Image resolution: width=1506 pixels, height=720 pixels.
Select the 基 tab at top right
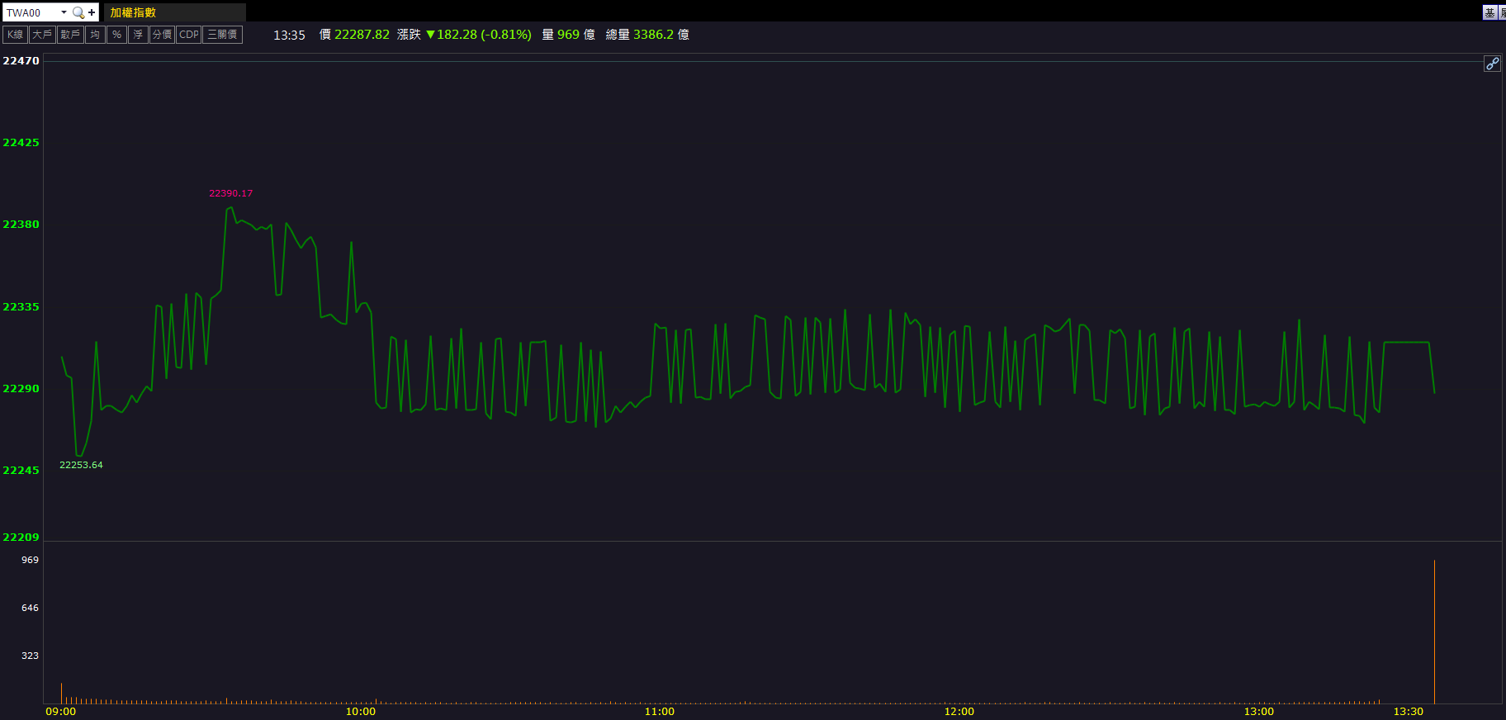(x=1490, y=12)
